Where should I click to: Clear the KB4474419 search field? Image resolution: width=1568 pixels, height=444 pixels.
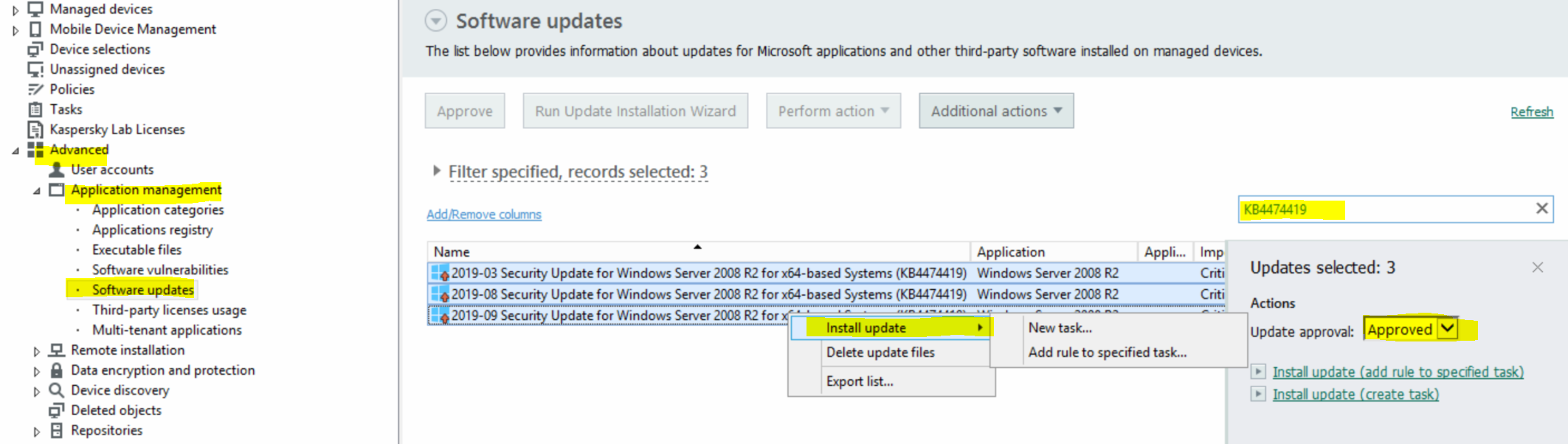(x=1541, y=209)
